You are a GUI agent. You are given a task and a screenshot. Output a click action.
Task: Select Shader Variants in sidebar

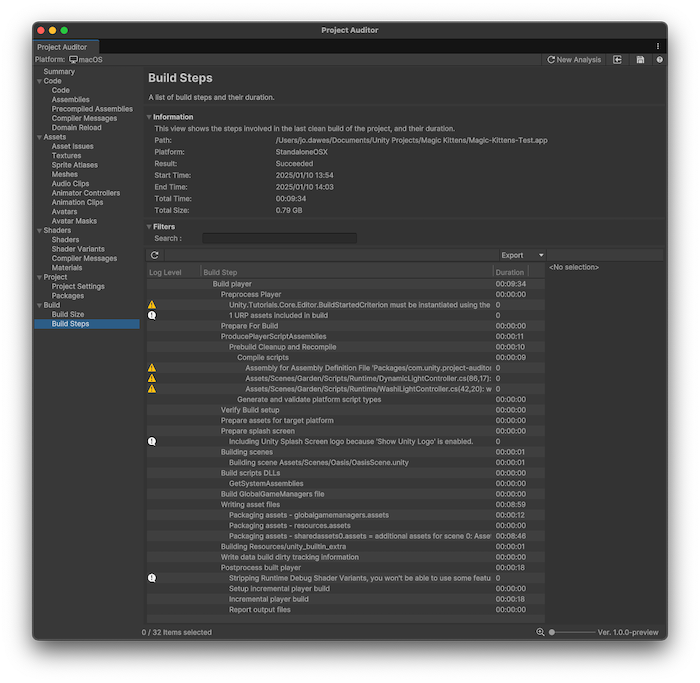click(x=78, y=249)
